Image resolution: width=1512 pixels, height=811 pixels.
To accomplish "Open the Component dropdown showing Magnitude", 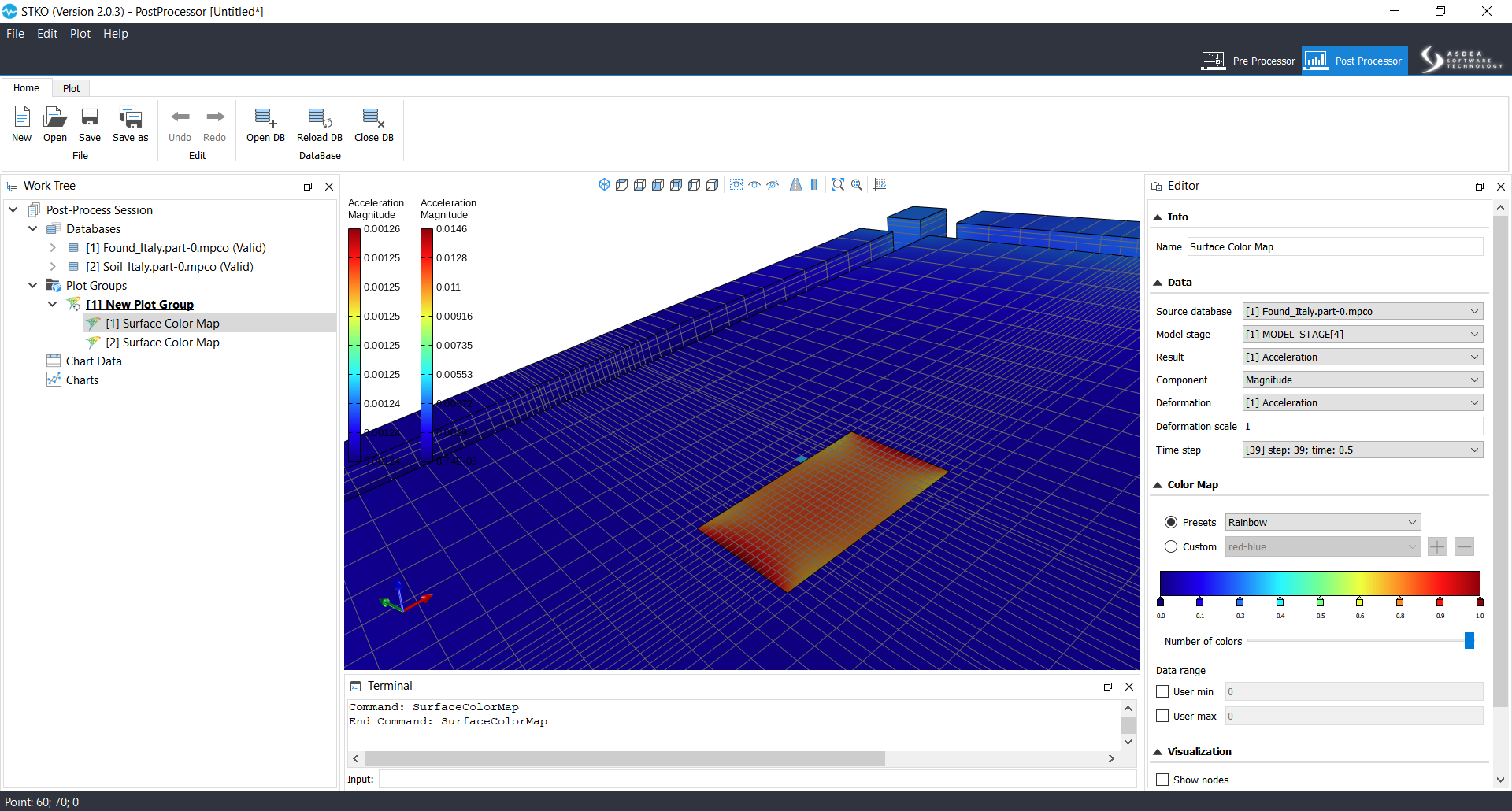I will pos(1363,380).
